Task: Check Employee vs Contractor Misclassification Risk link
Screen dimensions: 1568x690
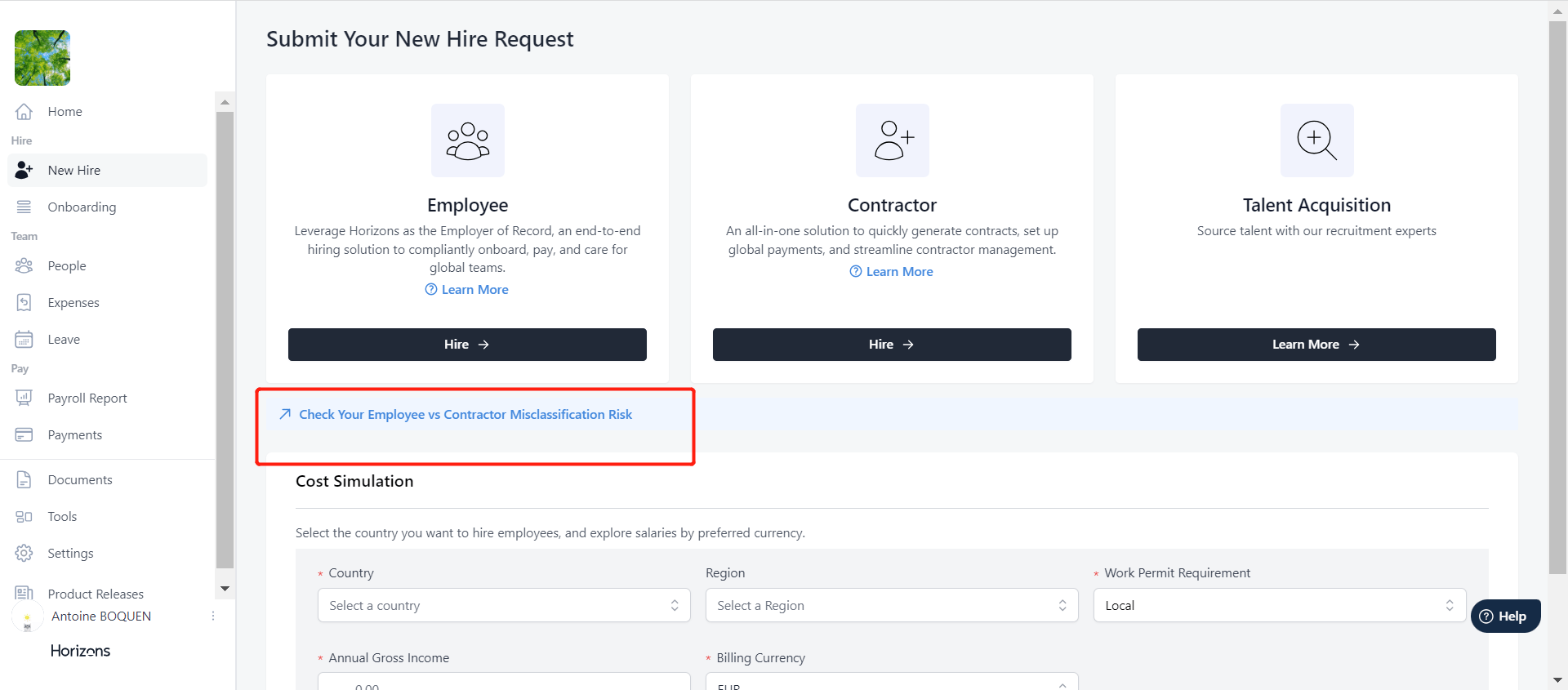Action: [x=465, y=415]
